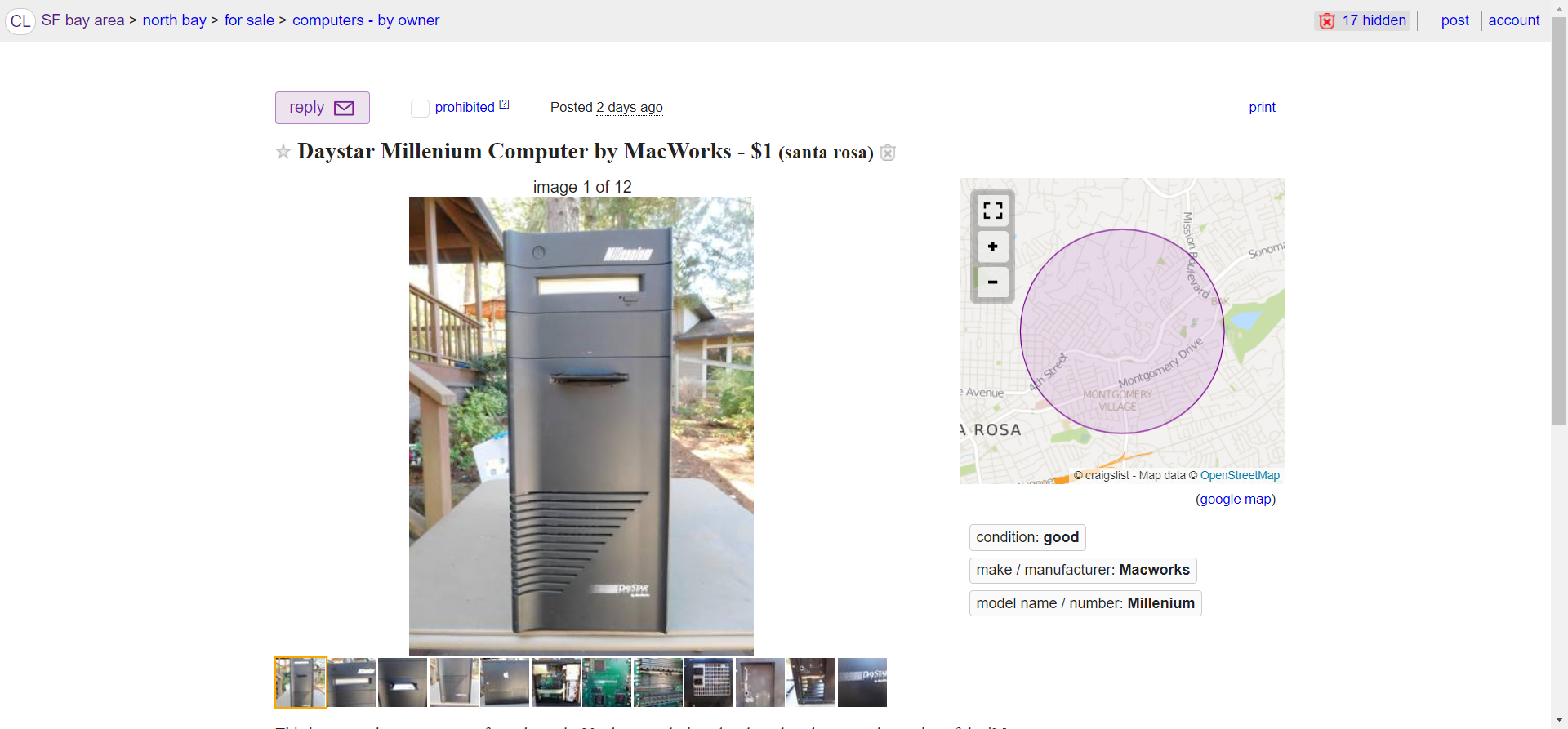Zoom in the map with the plus button
The image size is (1568, 729).
click(x=993, y=247)
